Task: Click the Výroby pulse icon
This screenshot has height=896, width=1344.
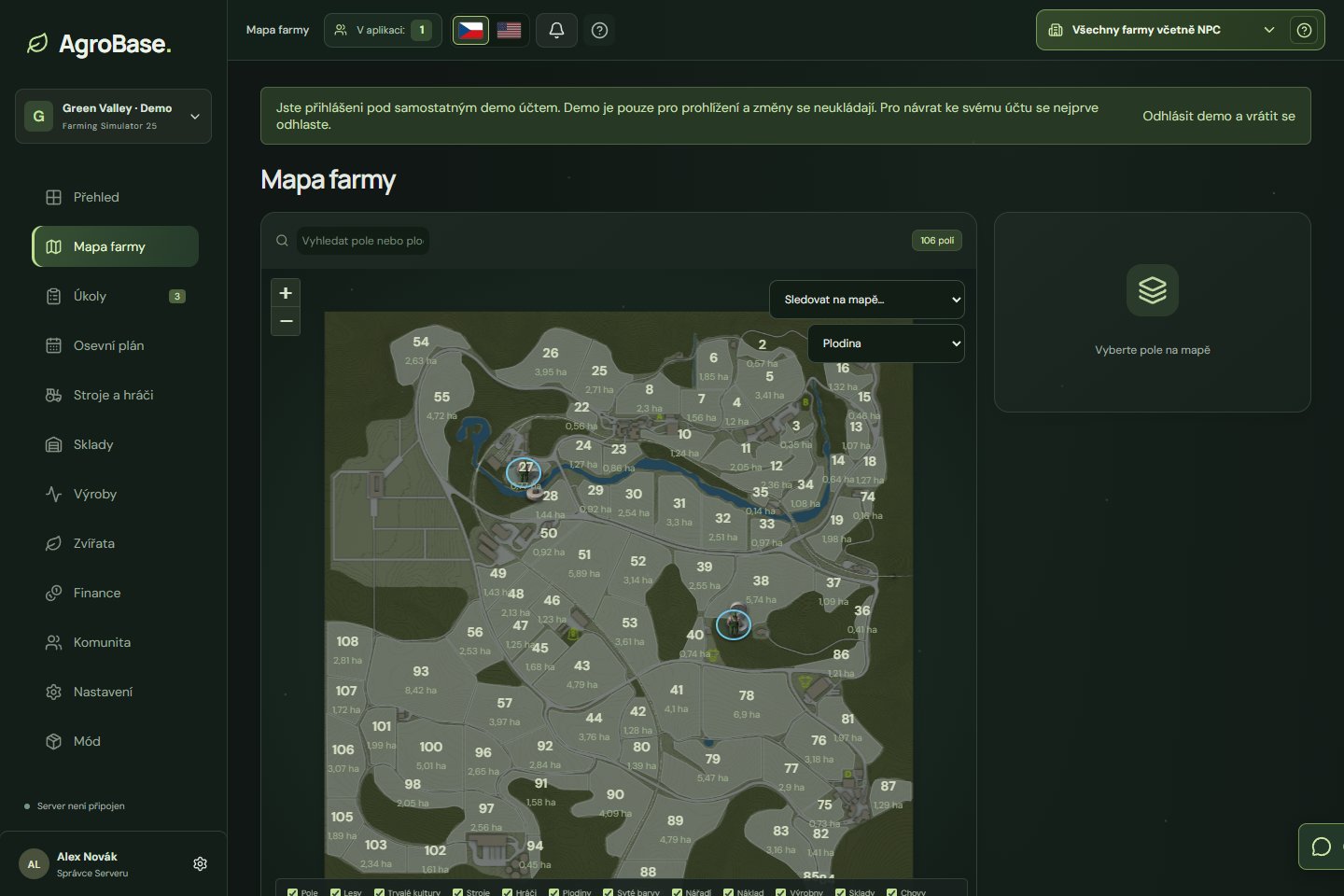Action: 53,494
